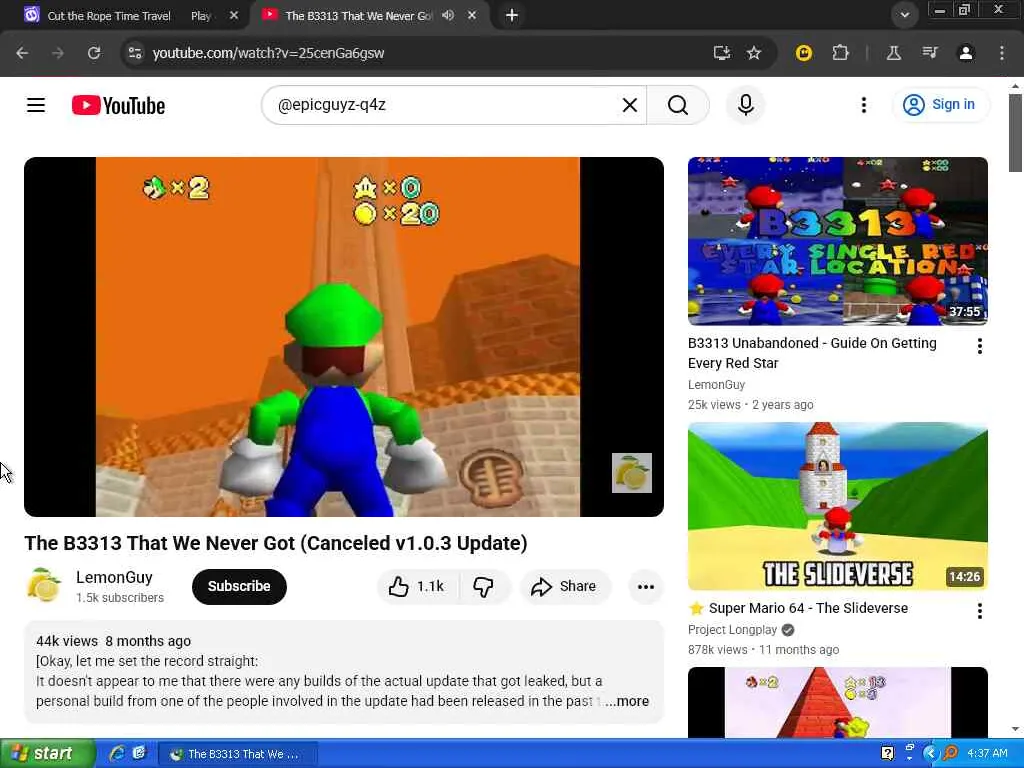Open the pyramid video thumbnail at bottom
Viewport: 1024px width, 768px height.
point(837,702)
